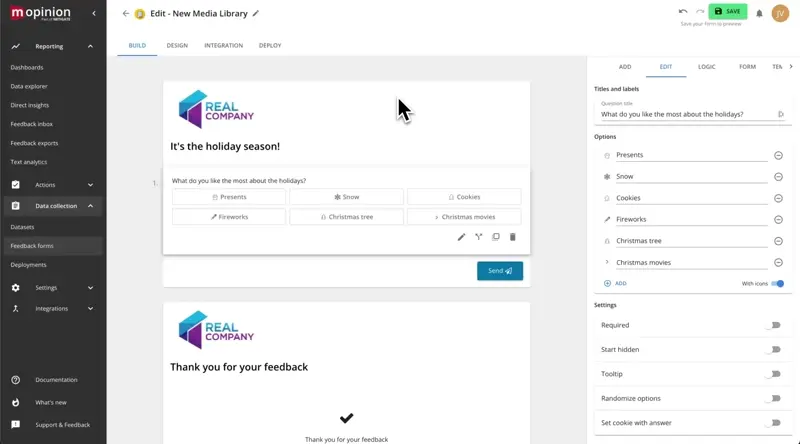
Task: Duplicate the holiday question with the copy icon
Action: coord(496,237)
